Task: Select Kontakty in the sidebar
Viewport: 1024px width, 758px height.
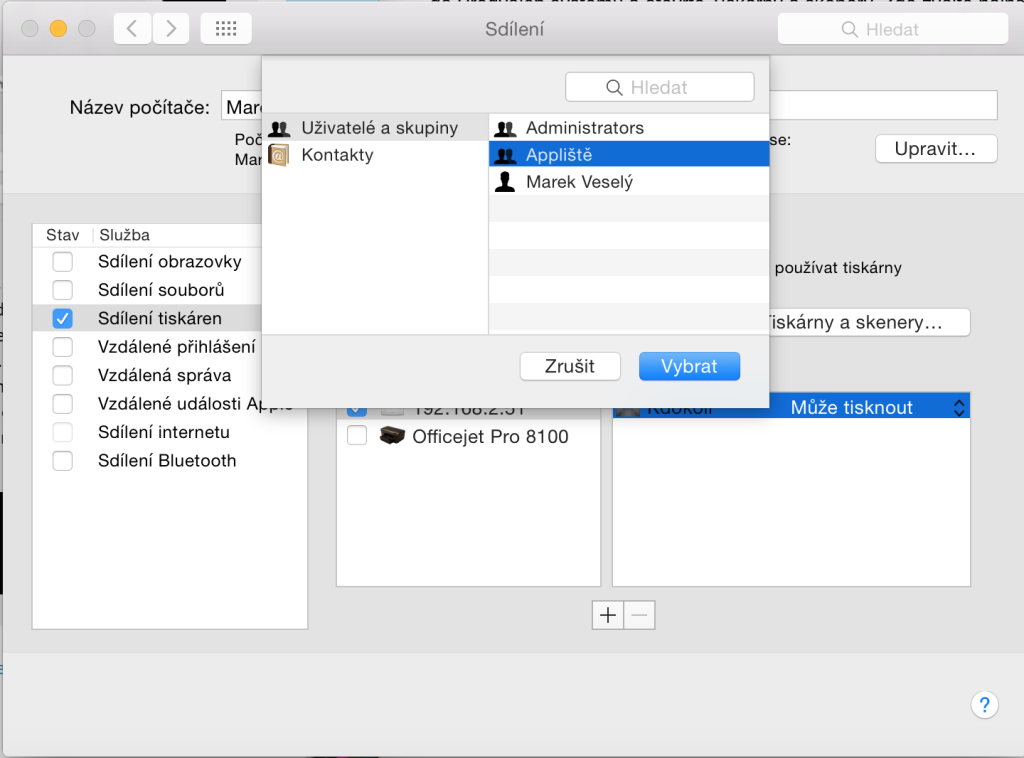Action: pyautogui.click(x=375, y=155)
